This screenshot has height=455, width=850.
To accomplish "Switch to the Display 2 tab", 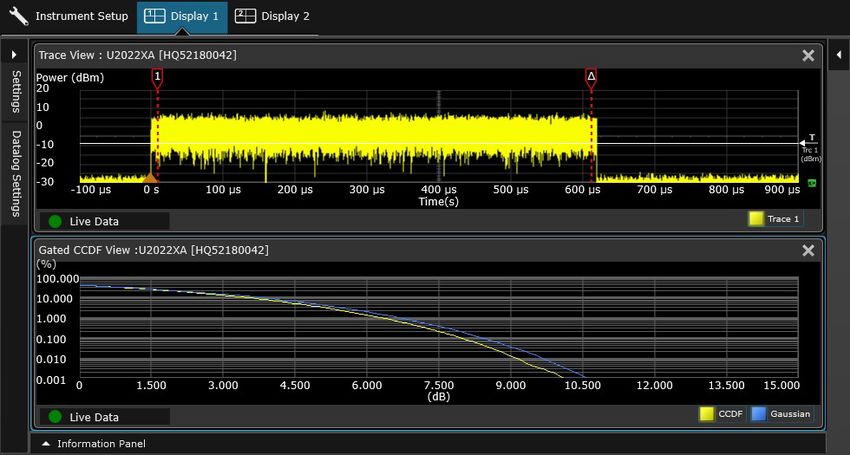I will tap(273, 16).
